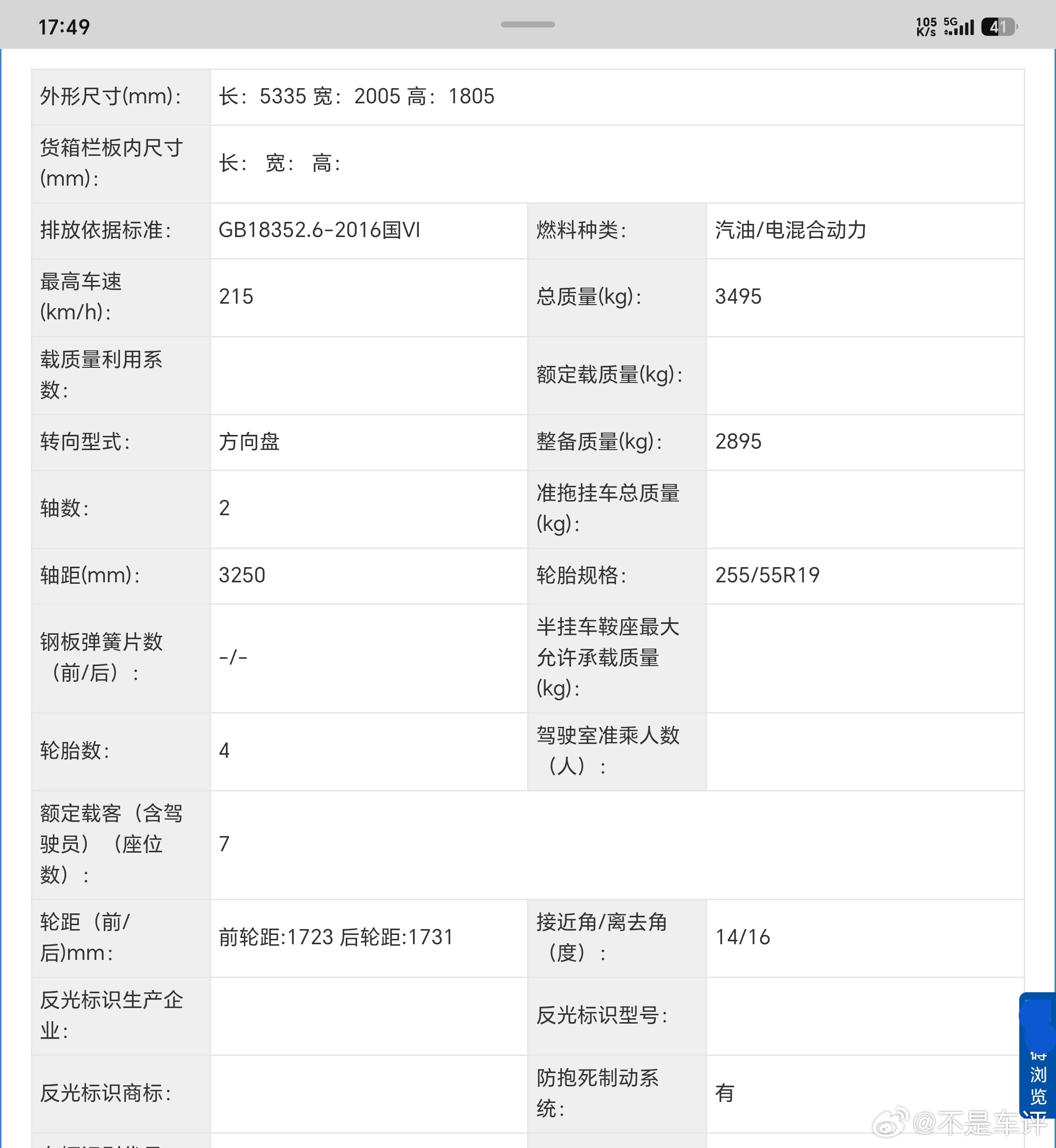Screen dimensions: 1056x1148
Task: Select total mass value 3495
Action: coord(738,297)
